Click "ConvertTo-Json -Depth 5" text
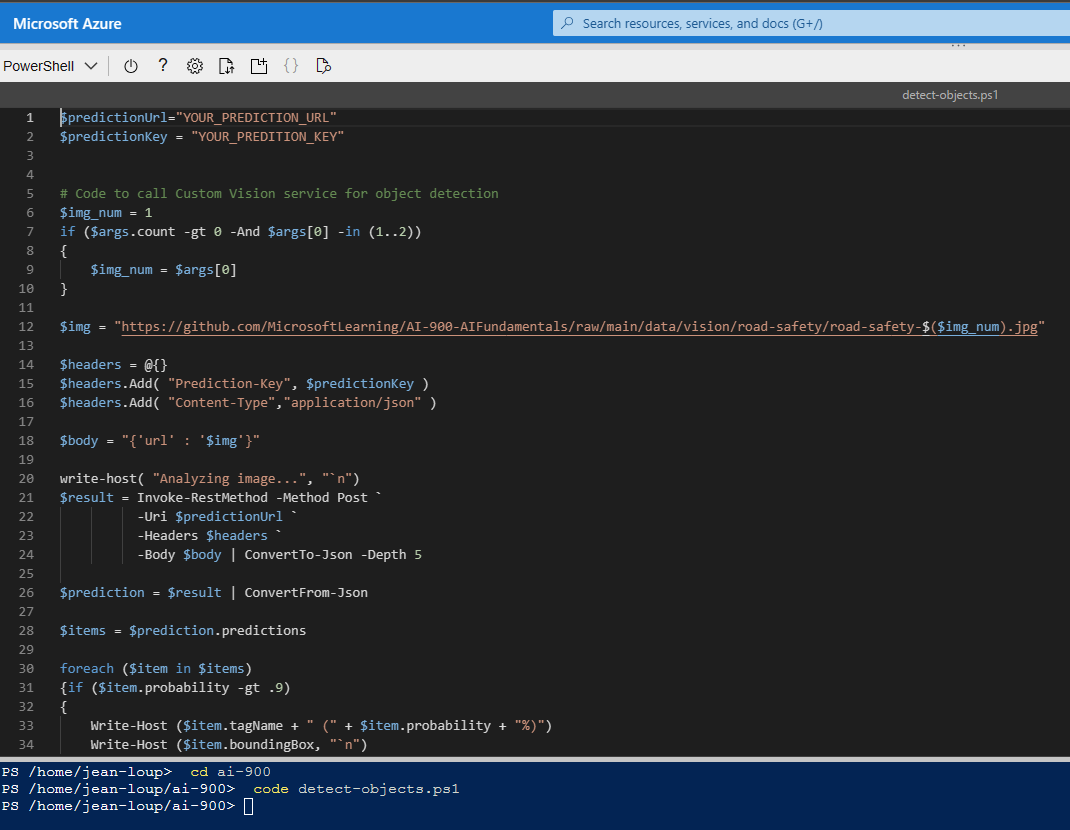The width and height of the screenshot is (1070, 830). coord(333,555)
